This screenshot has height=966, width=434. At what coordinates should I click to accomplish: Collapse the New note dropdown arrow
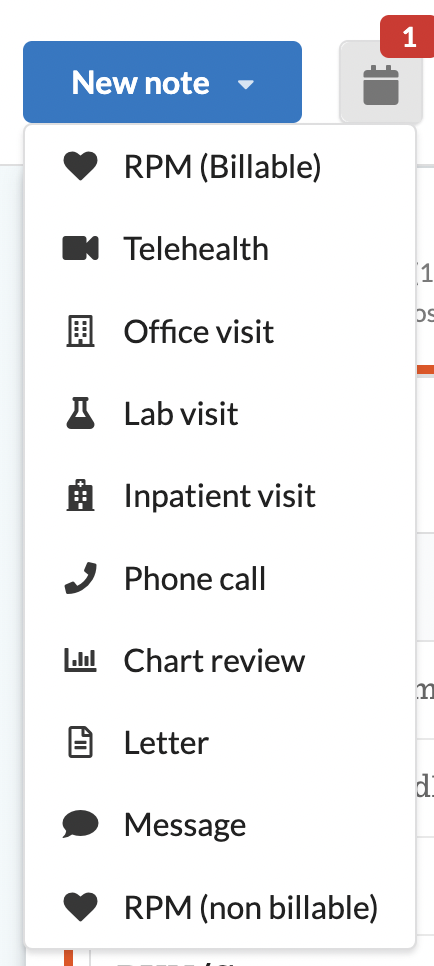[x=246, y=84]
